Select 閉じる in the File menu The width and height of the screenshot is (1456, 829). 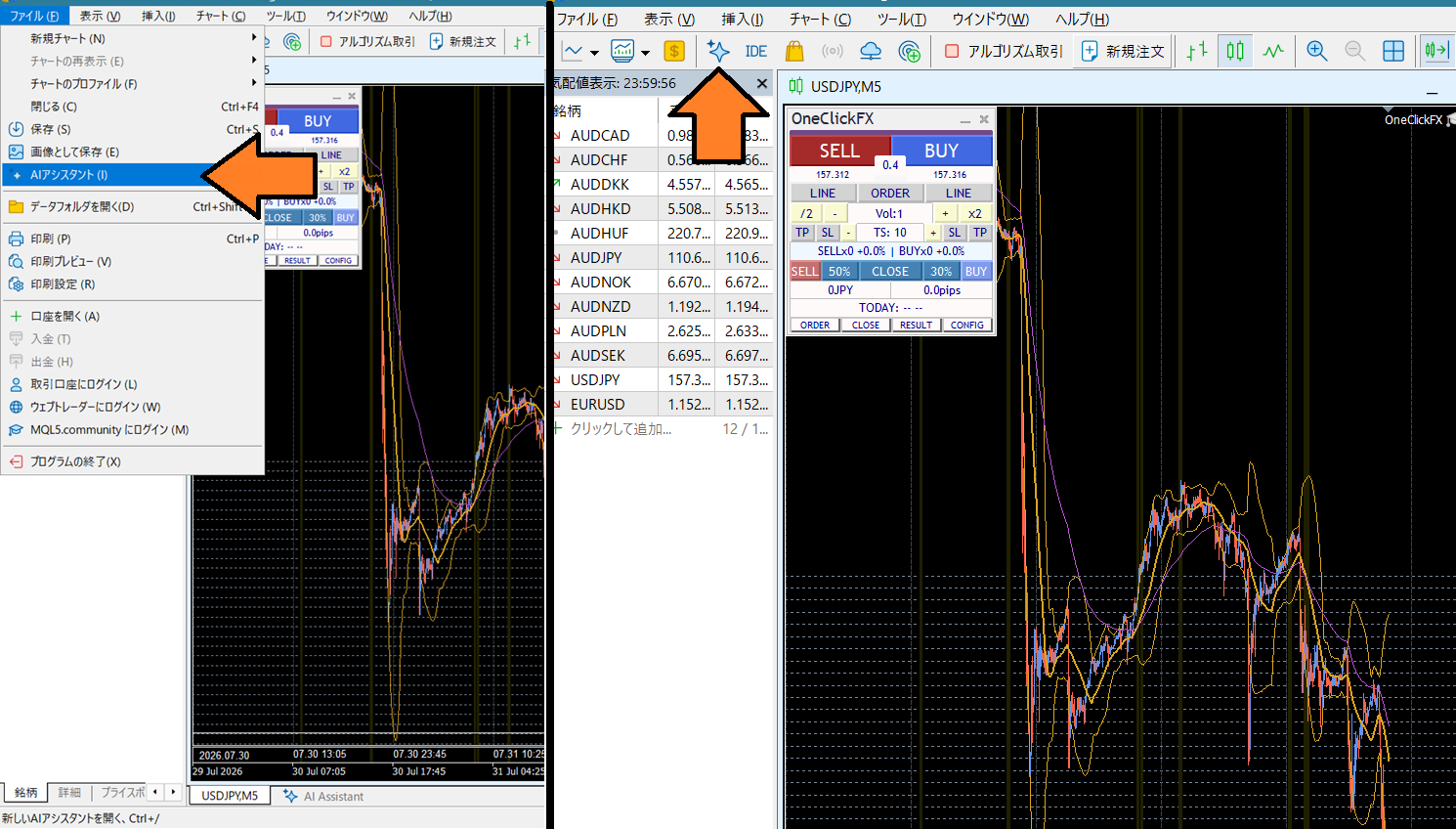tap(132, 107)
